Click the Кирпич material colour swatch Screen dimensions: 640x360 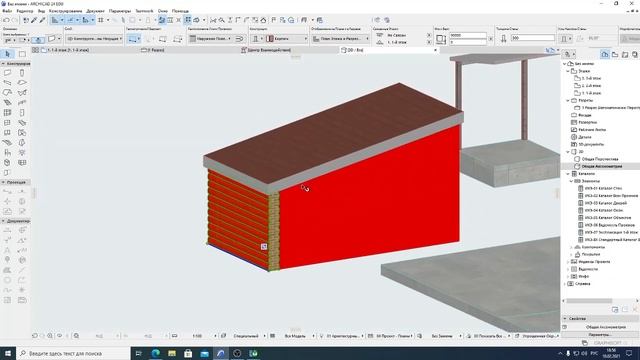click(x=270, y=38)
